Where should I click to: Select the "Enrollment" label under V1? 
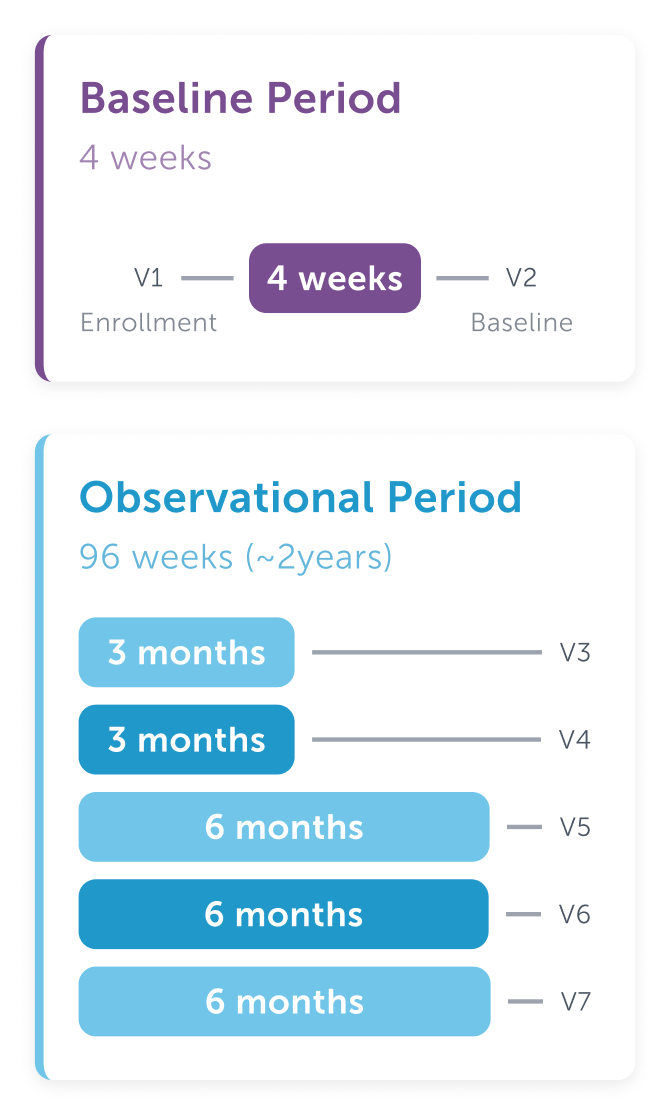148,323
